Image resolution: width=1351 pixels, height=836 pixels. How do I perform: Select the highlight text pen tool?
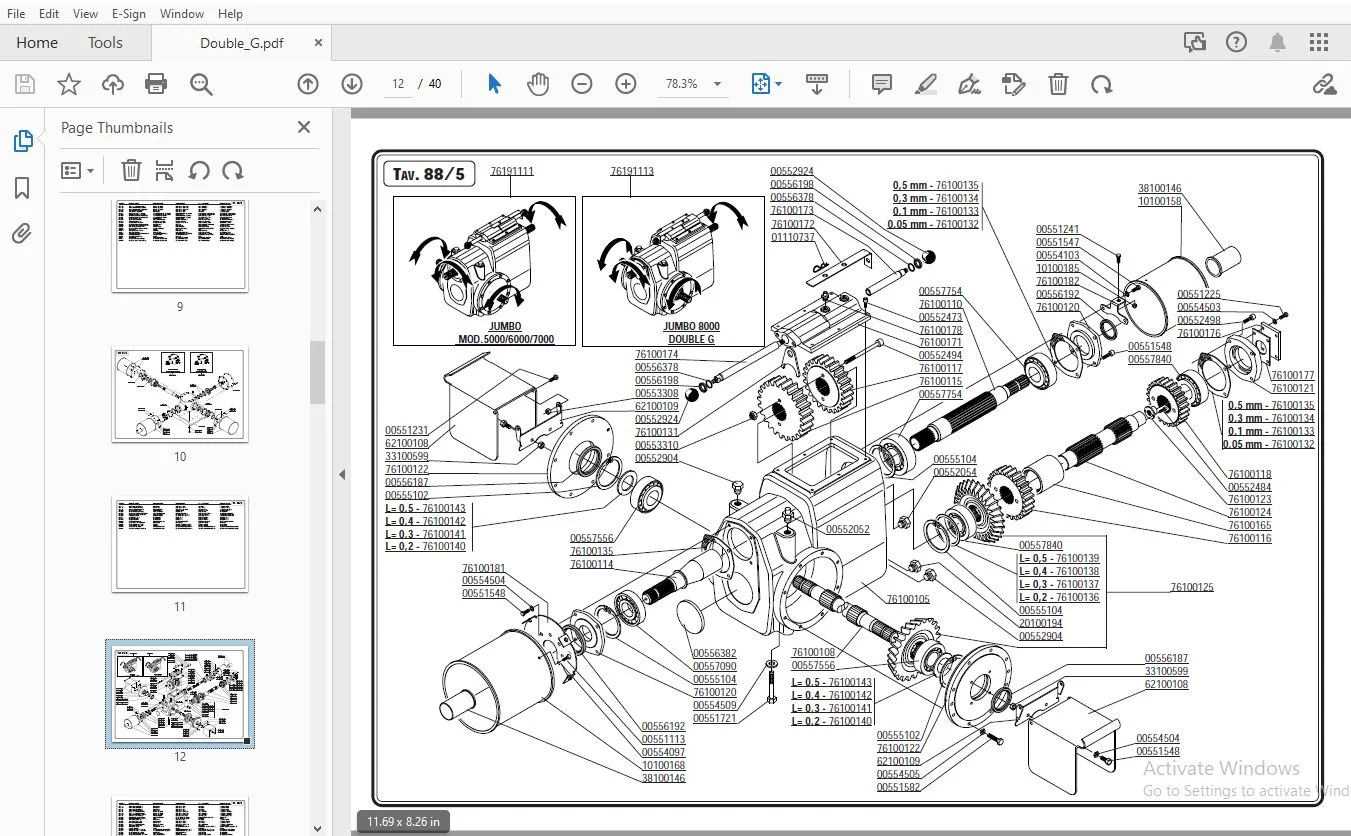(926, 84)
